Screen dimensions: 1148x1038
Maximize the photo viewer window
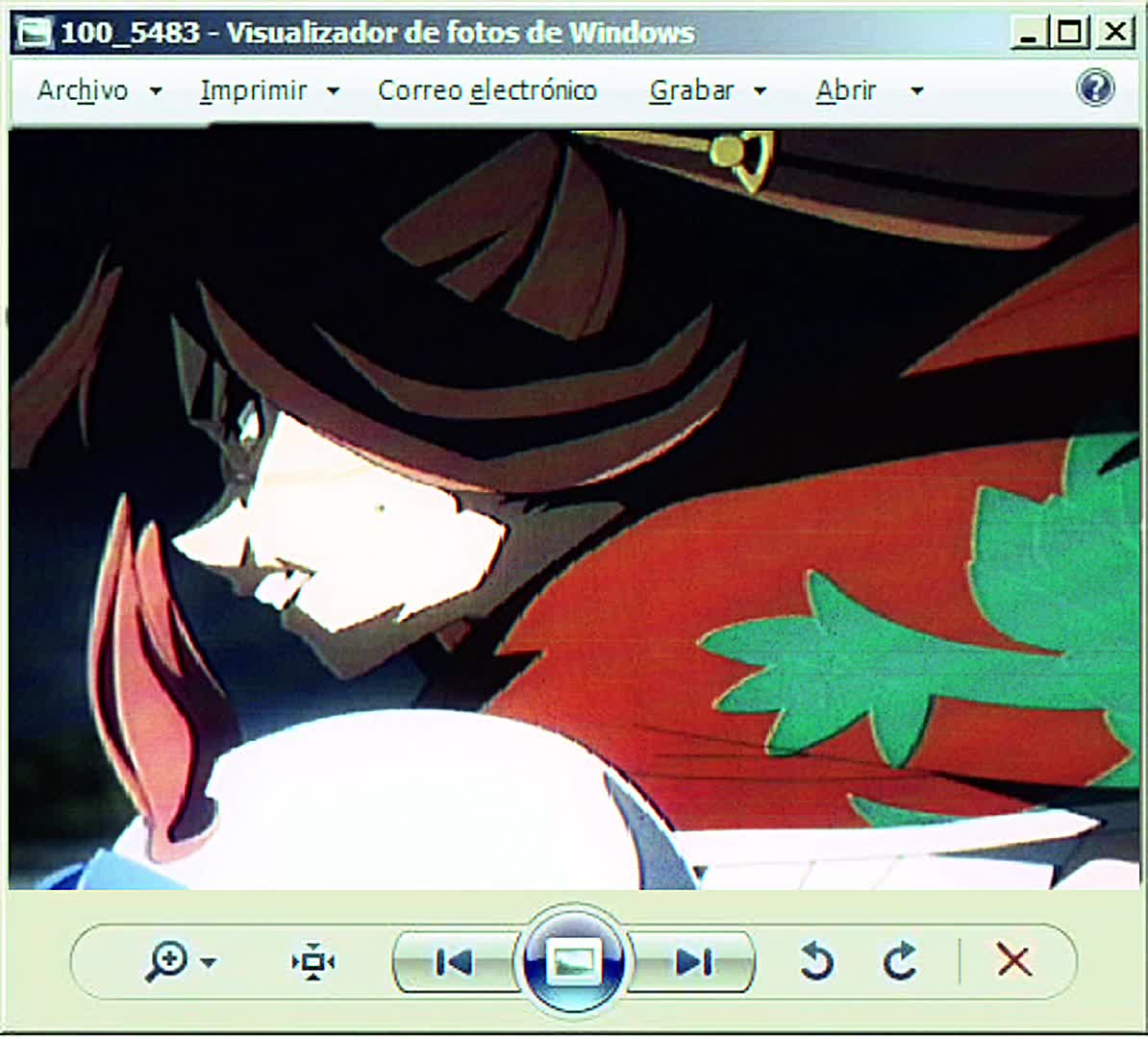(1070, 33)
